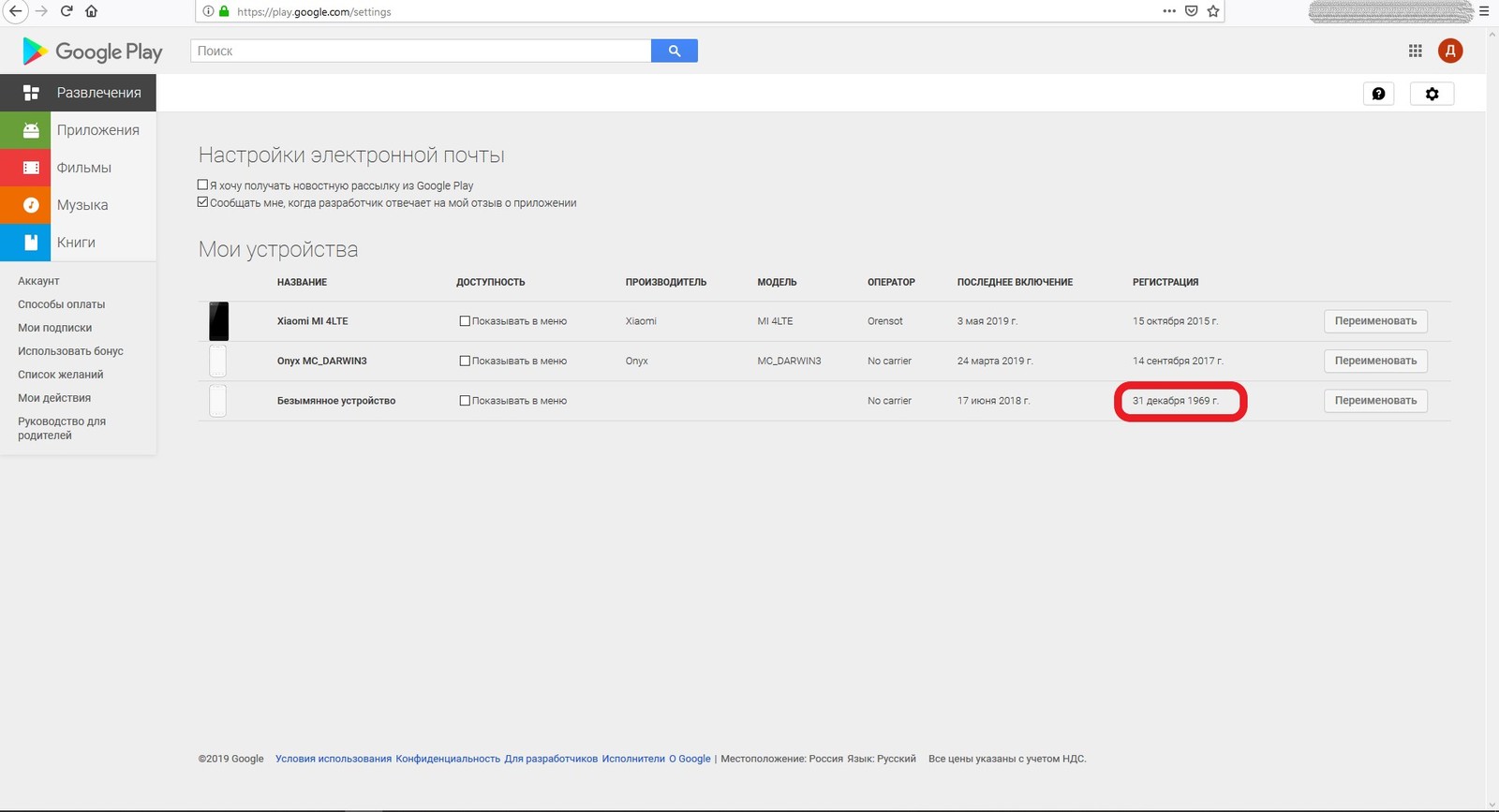This screenshot has width=1499, height=812.
Task: Toggle show in menu for Onyx MC_DARWIN3
Action: (x=465, y=361)
